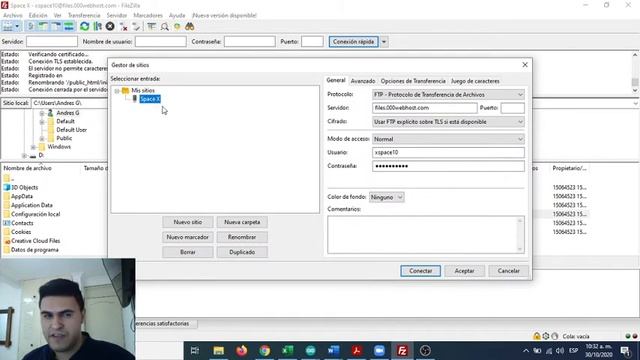
Task: Open directory listing filters icon
Action: pyautogui.click(x=151, y=27)
